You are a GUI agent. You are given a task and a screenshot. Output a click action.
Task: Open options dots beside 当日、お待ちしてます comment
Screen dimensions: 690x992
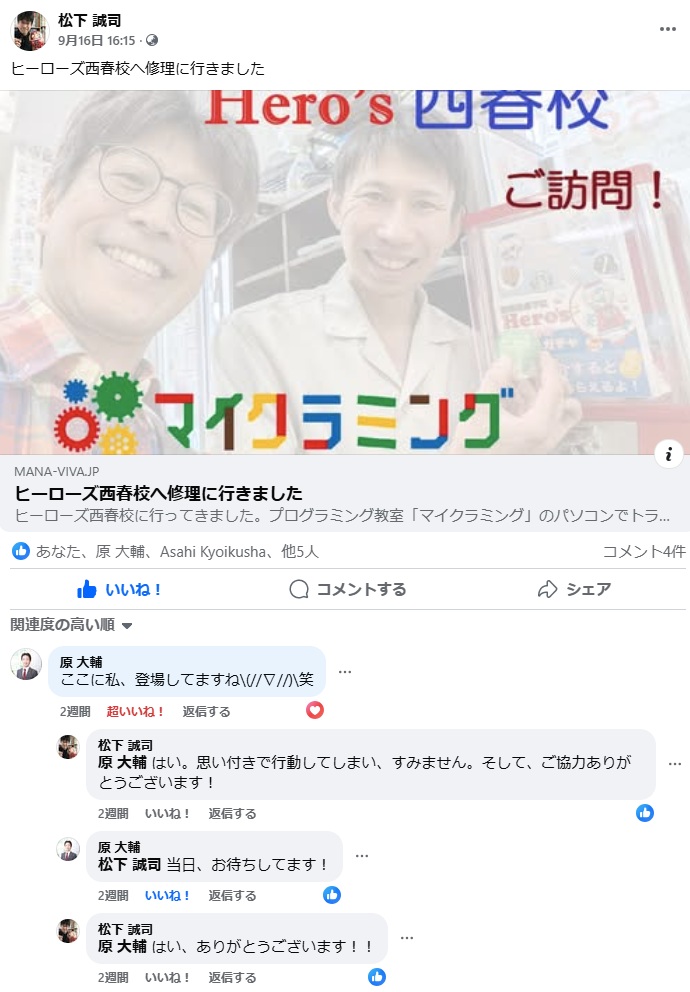tap(362, 856)
